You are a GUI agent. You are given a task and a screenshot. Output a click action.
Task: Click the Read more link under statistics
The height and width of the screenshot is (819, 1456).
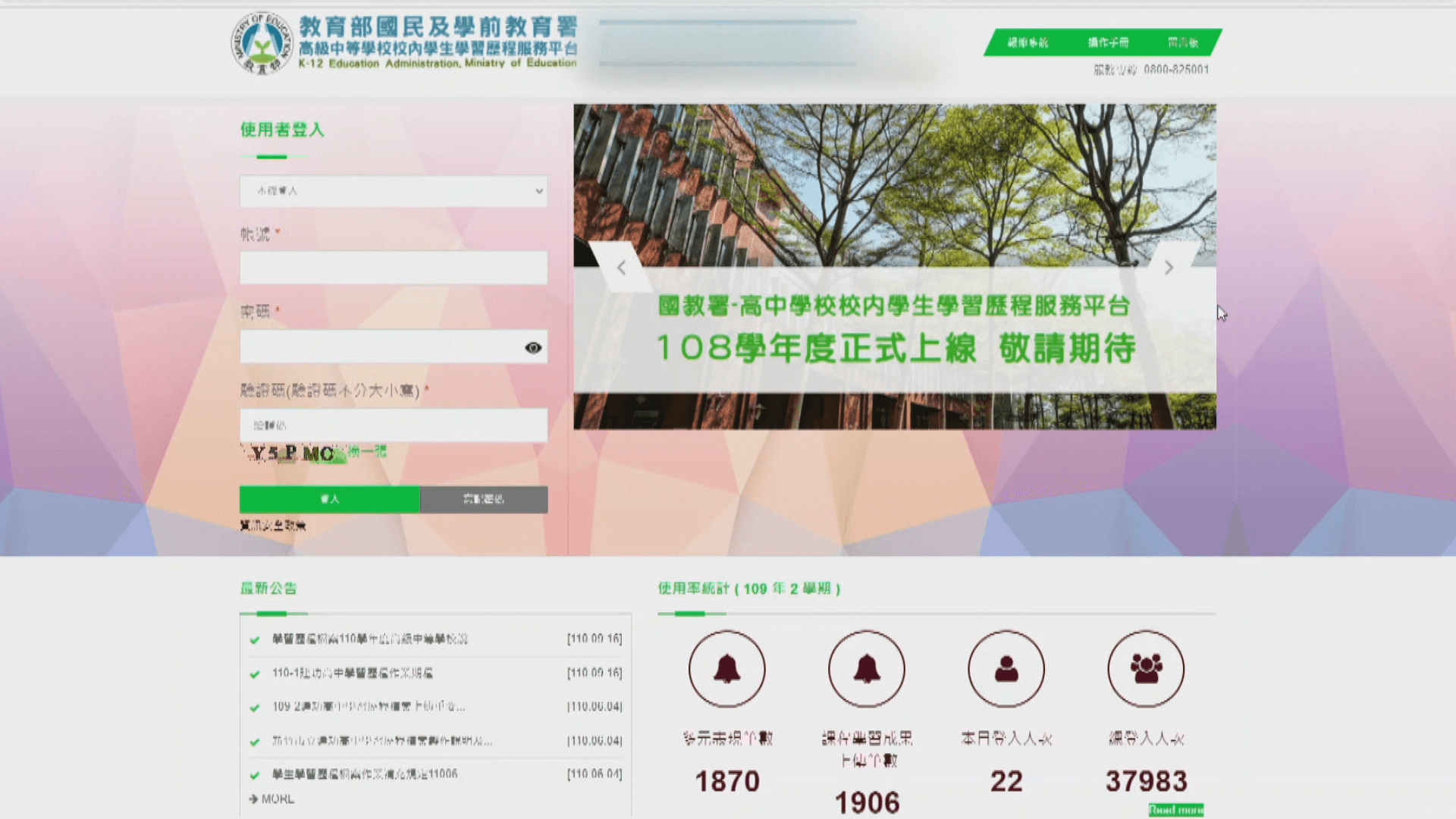(1175, 810)
